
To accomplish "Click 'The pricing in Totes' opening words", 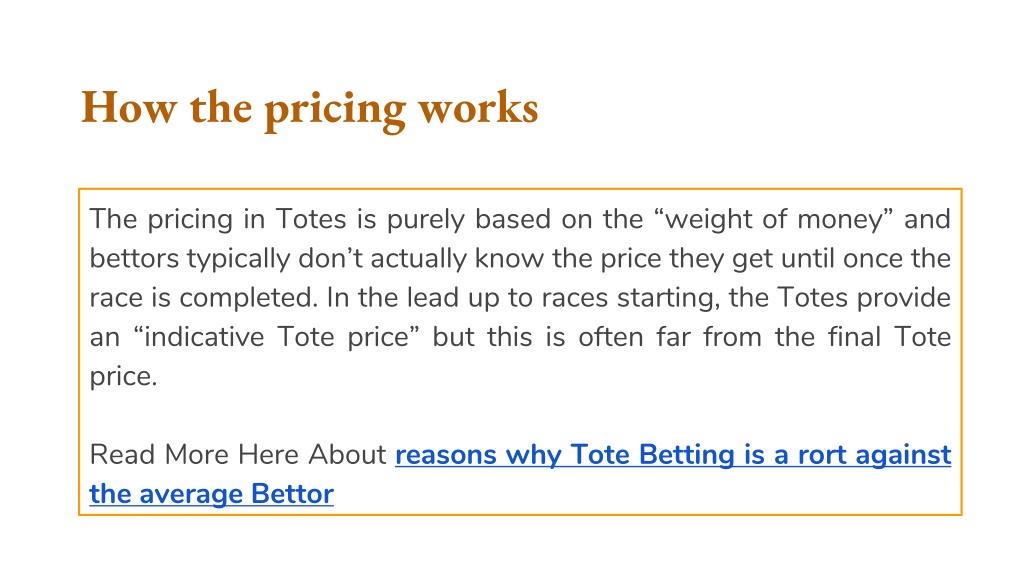I will tap(217, 219).
